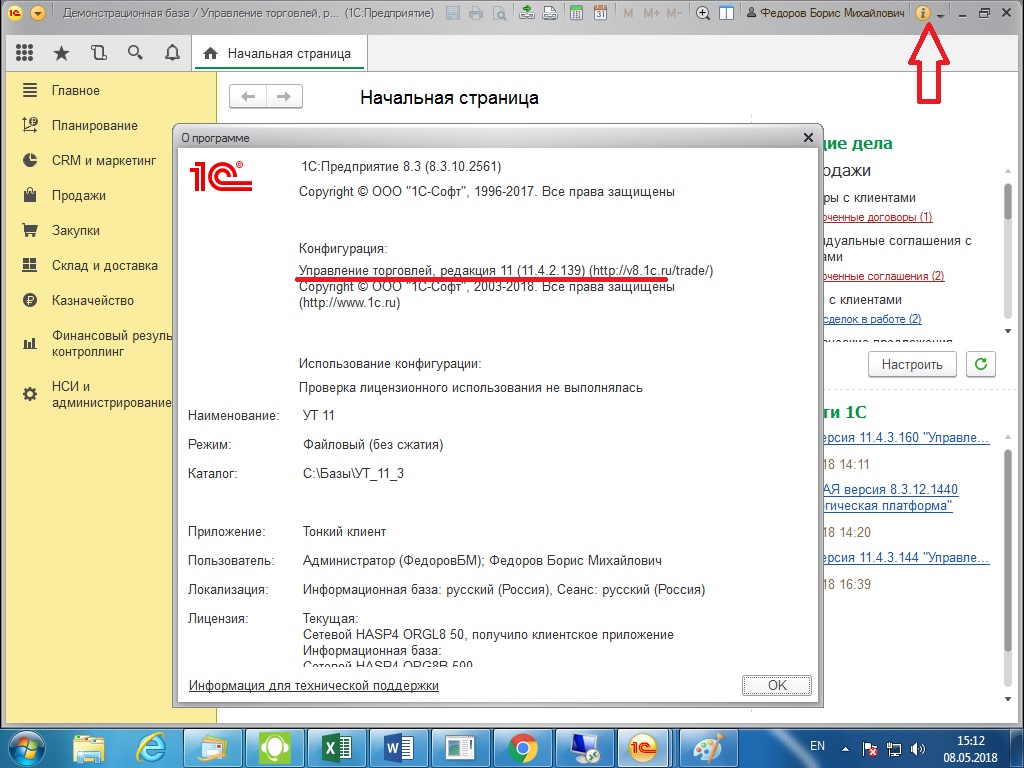This screenshot has width=1024, height=768.
Task: Launch Internet Explorer from taskbar
Action: pos(151,748)
